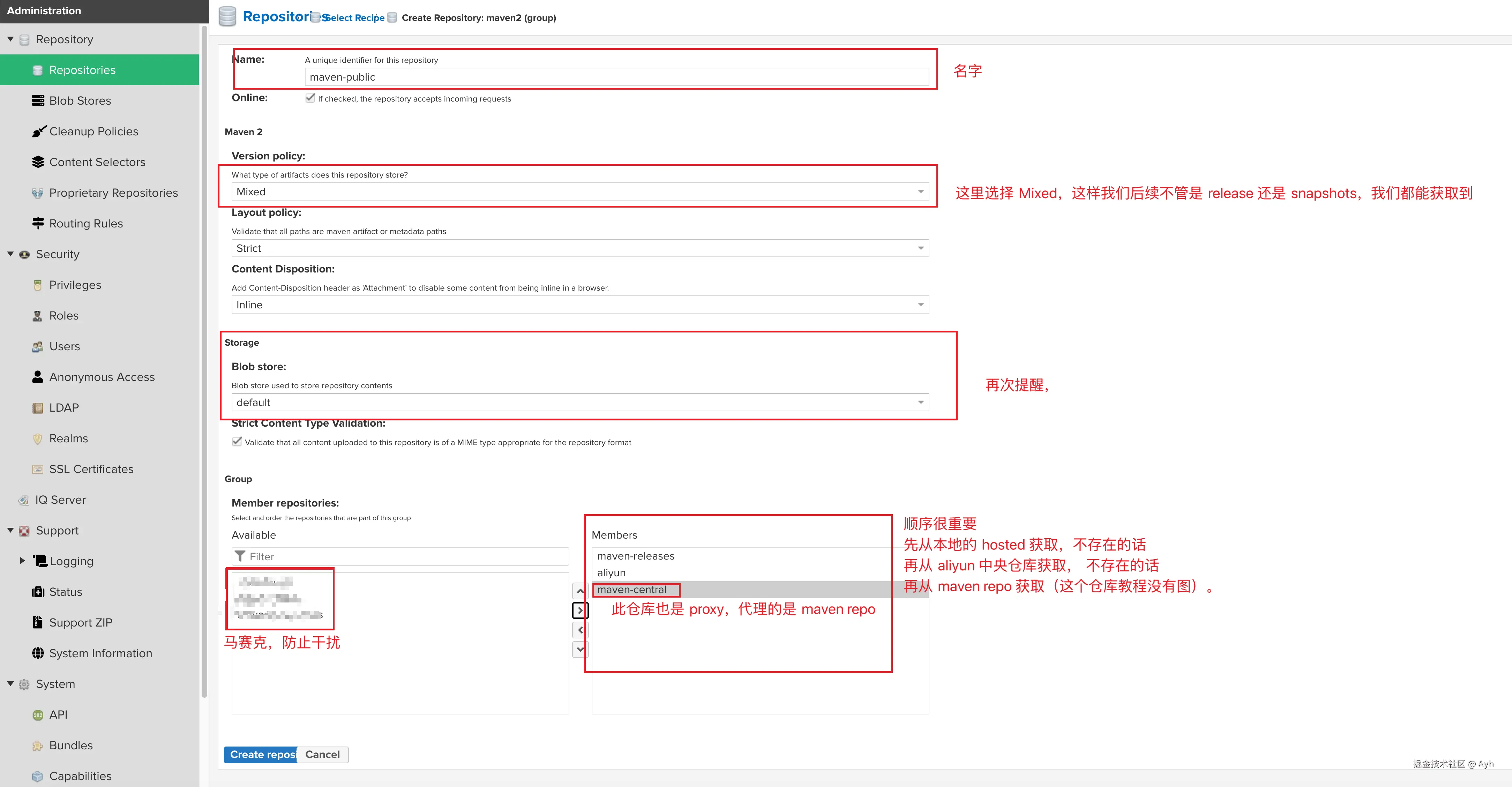Image resolution: width=1512 pixels, height=787 pixels.
Task: Click the Content Selectors layers icon
Action: [x=38, y=162]
